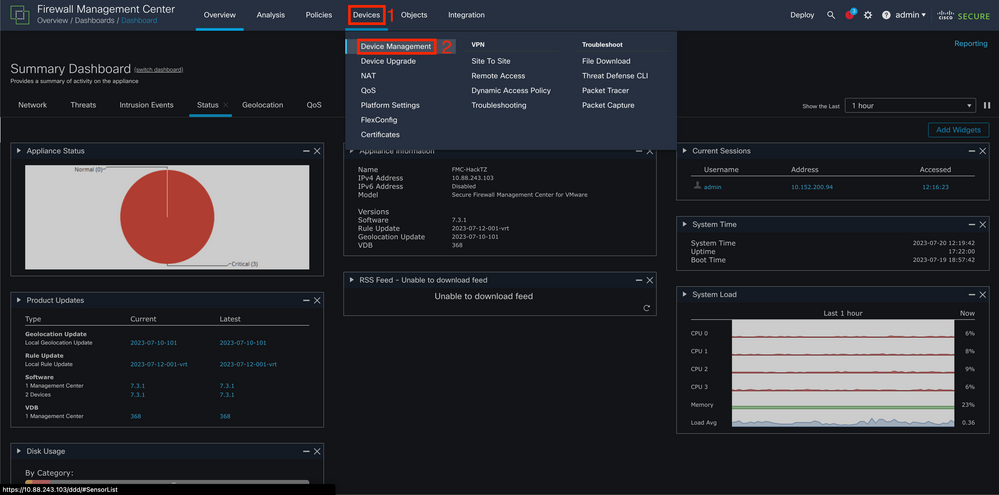
Task: Close the Appliance Status widget
Action: click(317, 151)
